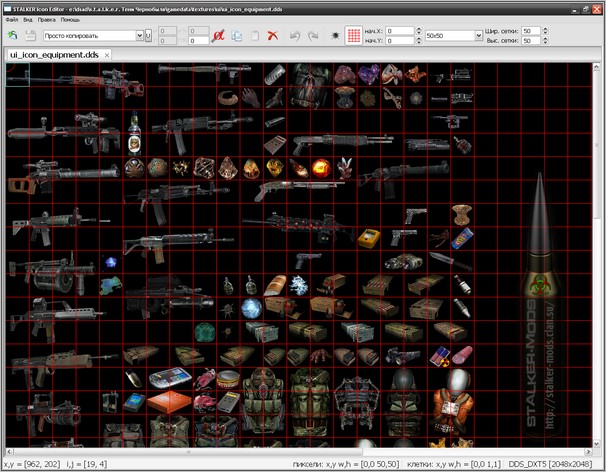Select the blue energy drink can icon
606x472 pixels.
click(x=462, y=238)
